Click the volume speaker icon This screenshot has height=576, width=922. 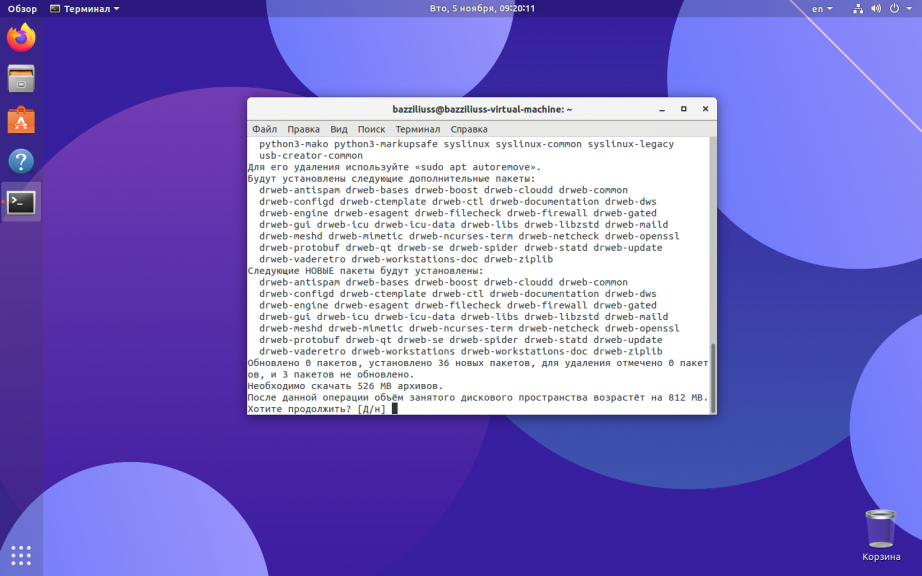(x=876, y=9)
